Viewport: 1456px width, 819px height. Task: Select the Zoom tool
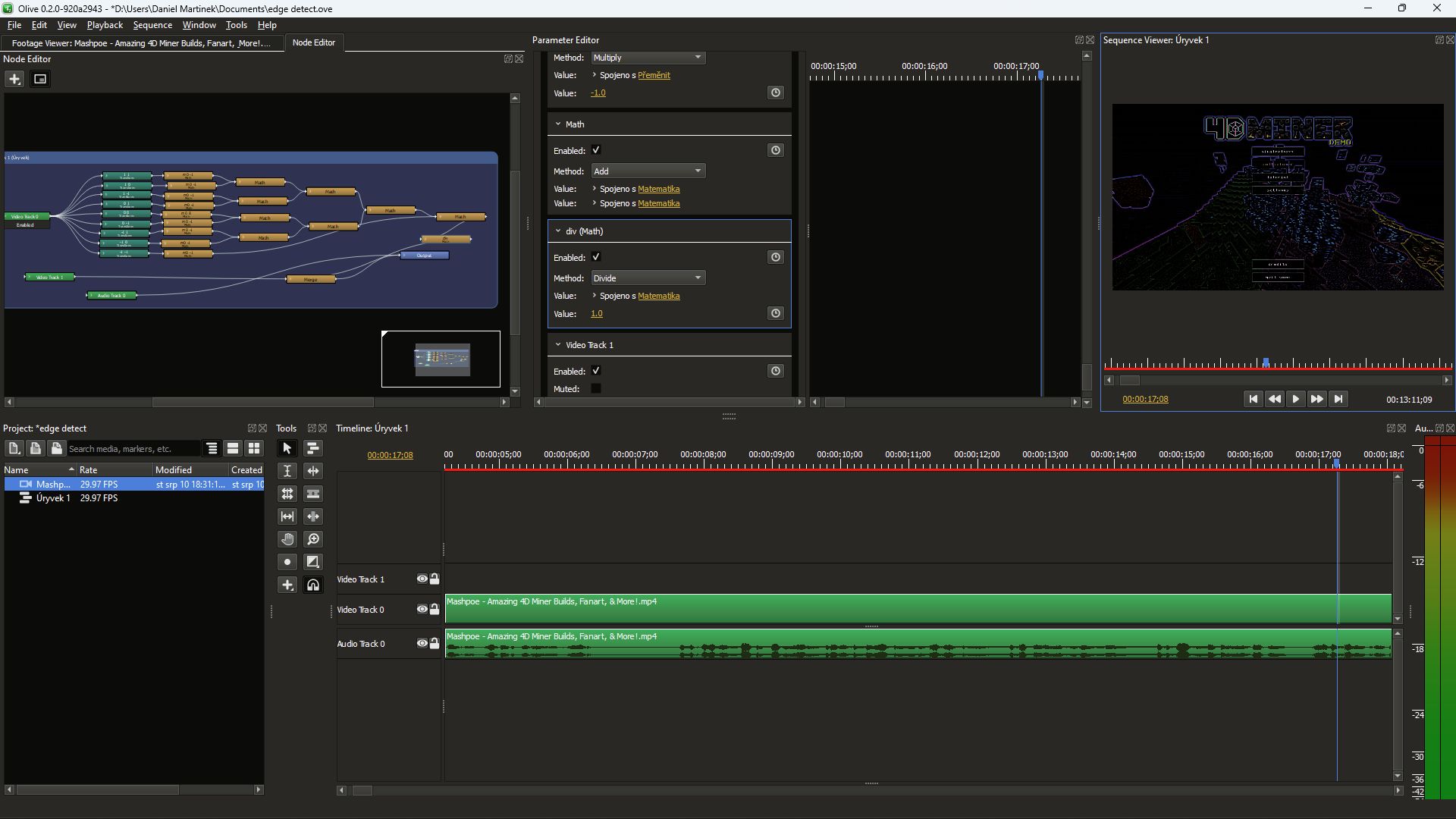tap(312, 539)
